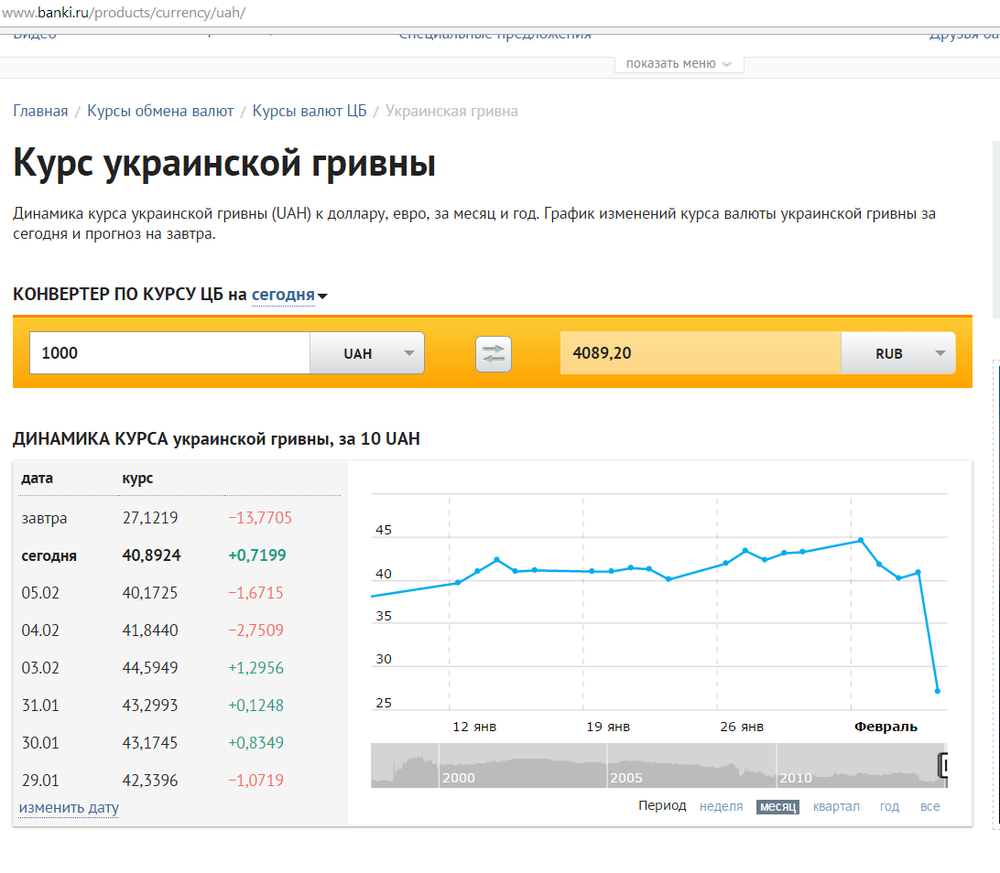Click the 'изменить дату' link
Screen dimensions: 1000x873
click(68, 807)
